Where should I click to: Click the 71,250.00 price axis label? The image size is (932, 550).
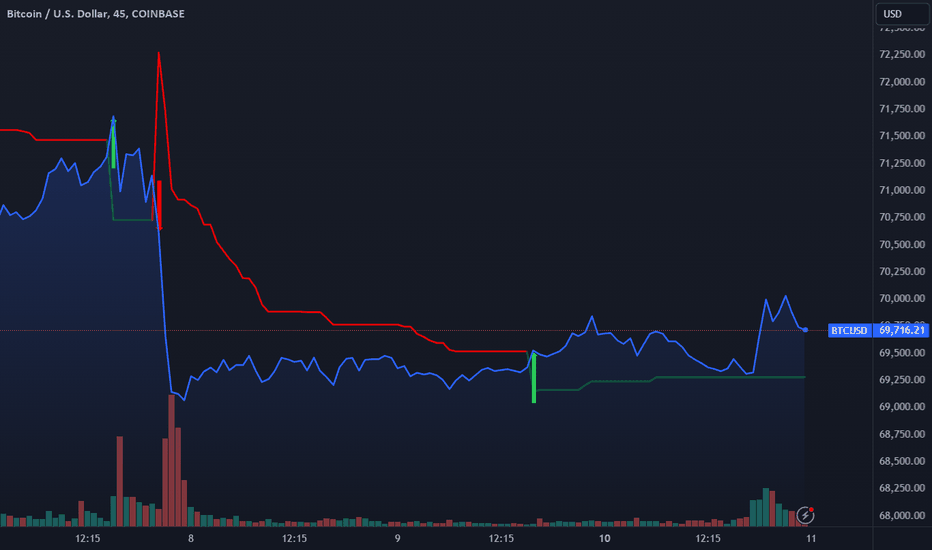902,163
